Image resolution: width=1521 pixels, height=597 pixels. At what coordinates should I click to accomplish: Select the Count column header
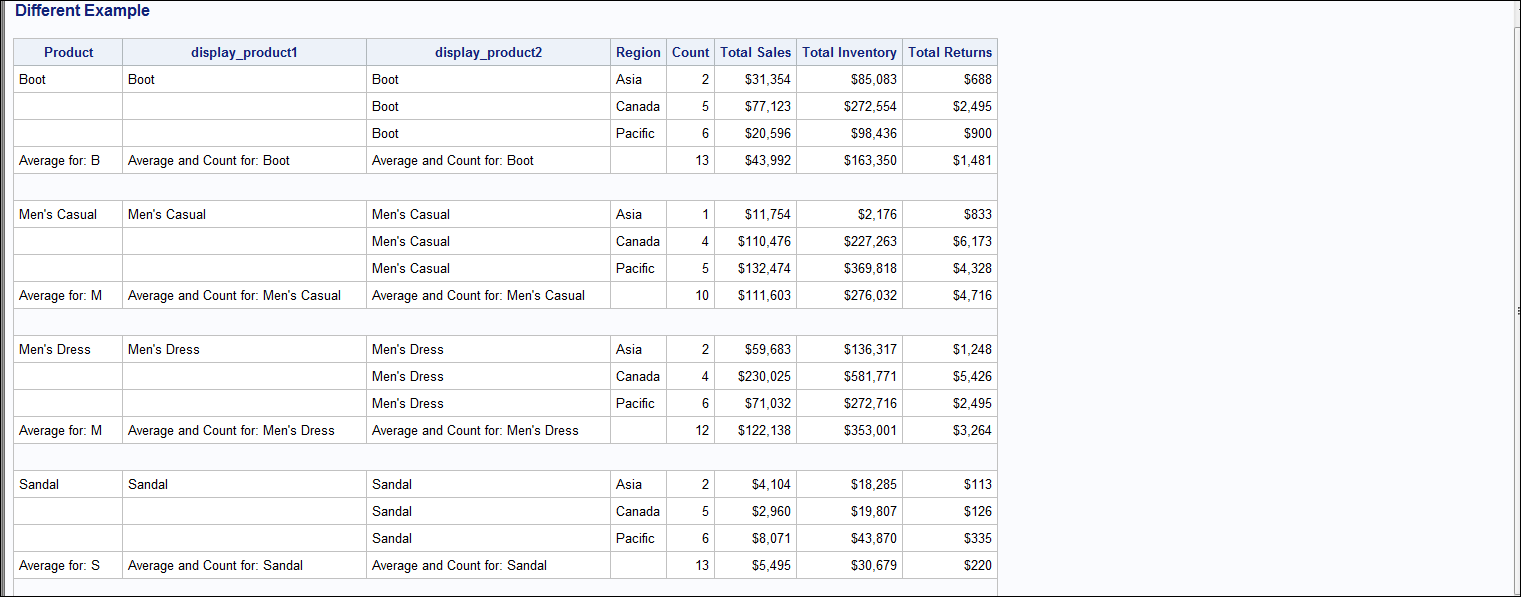690,53
